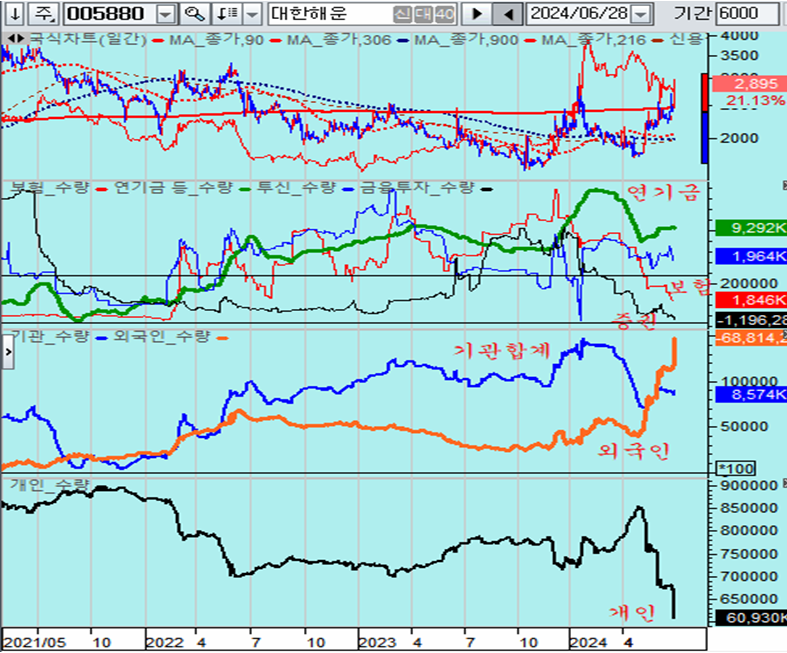787x653 pixels.
Task: Click the 투신_수량 legend label
Action: pos(295,188)
